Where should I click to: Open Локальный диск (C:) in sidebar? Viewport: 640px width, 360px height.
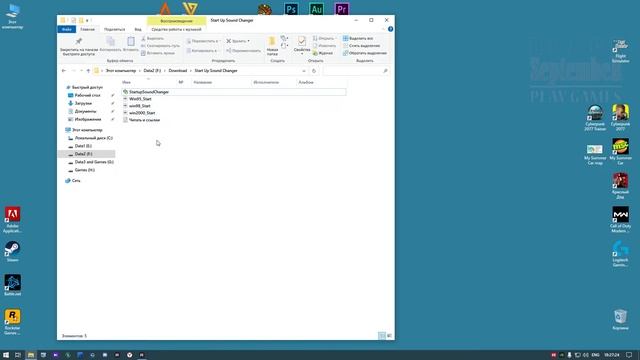pos(93,138)
